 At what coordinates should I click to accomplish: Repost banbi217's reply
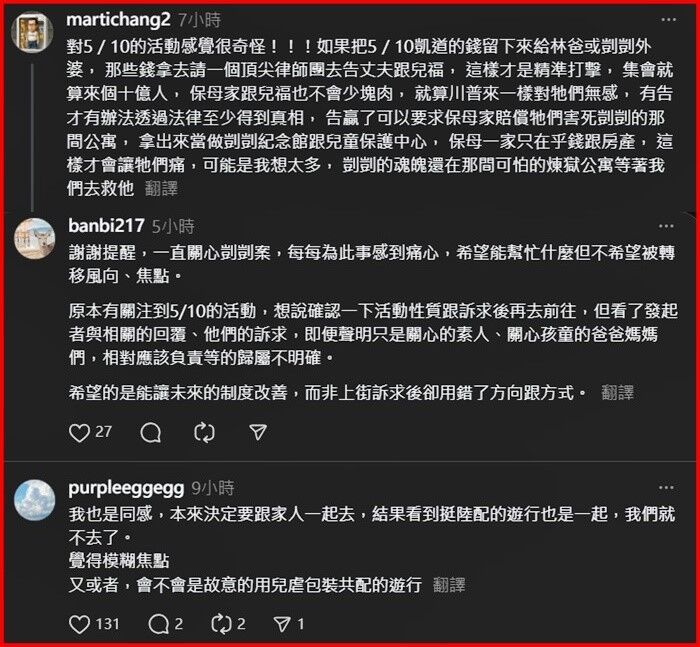tap(204, 433)
